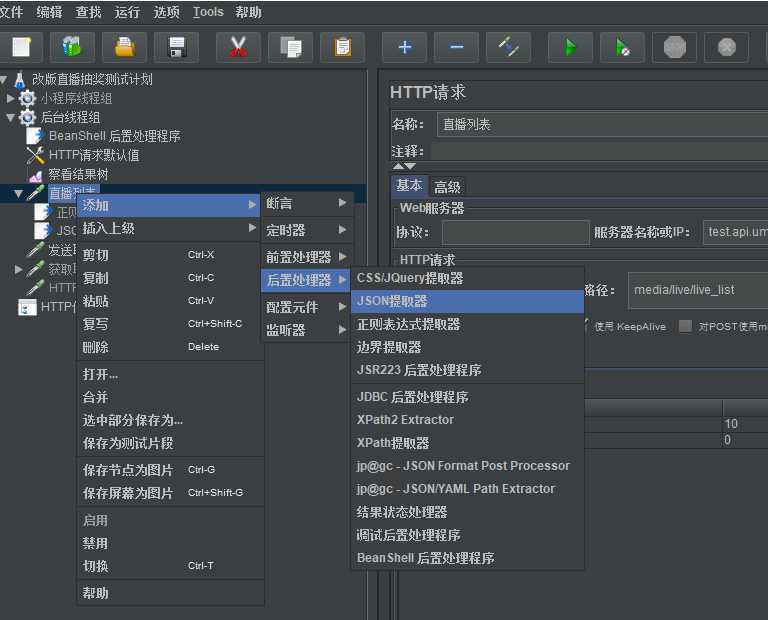Open the 前置处理器 submenu
Screen dimensions: 768x620
(x=306, y=257)
